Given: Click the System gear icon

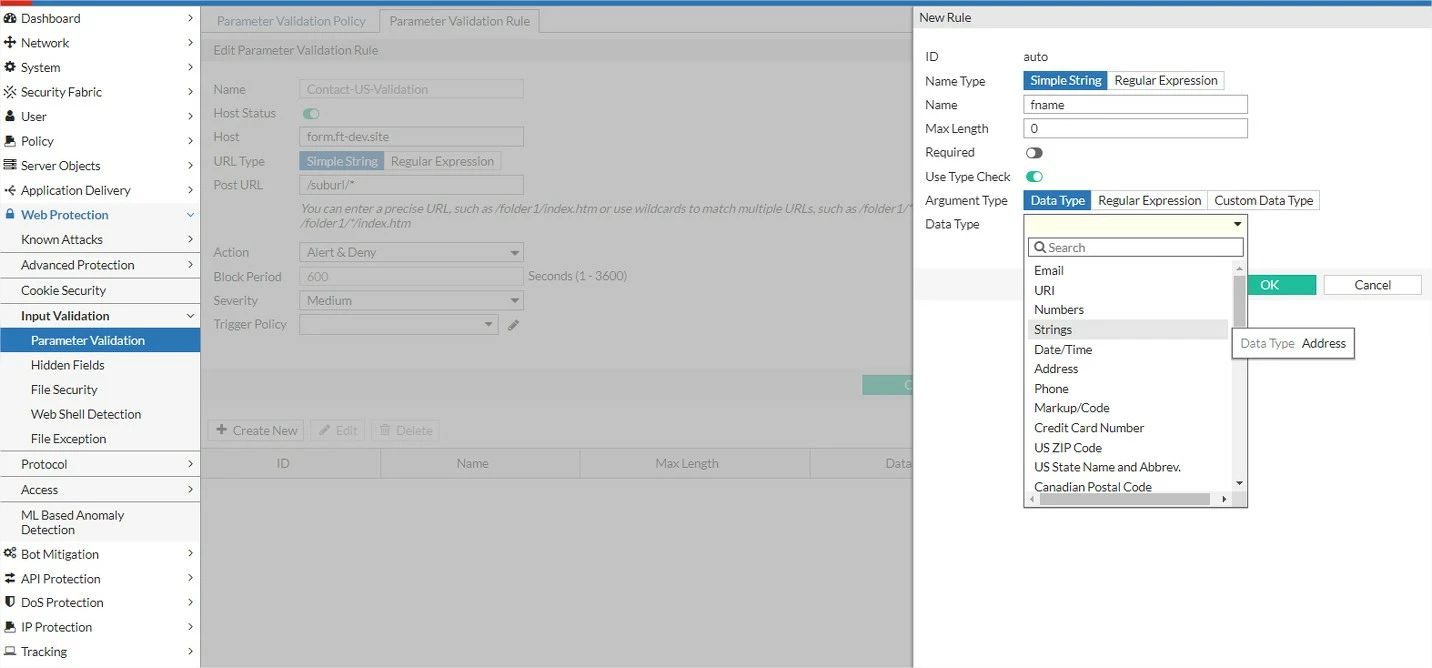Looking at the screenshot, I should pos(10,67).
